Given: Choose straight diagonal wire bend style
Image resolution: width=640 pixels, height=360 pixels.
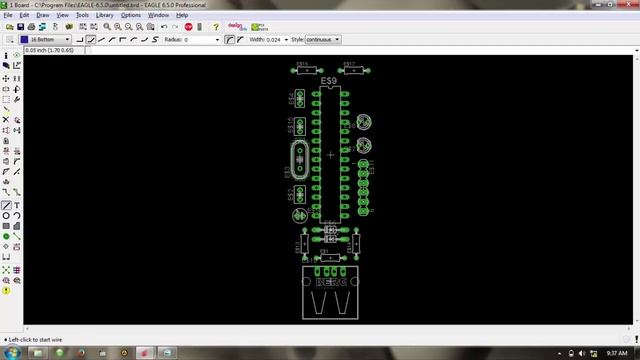Looking at the screenshot, I should tap(101, 40).
